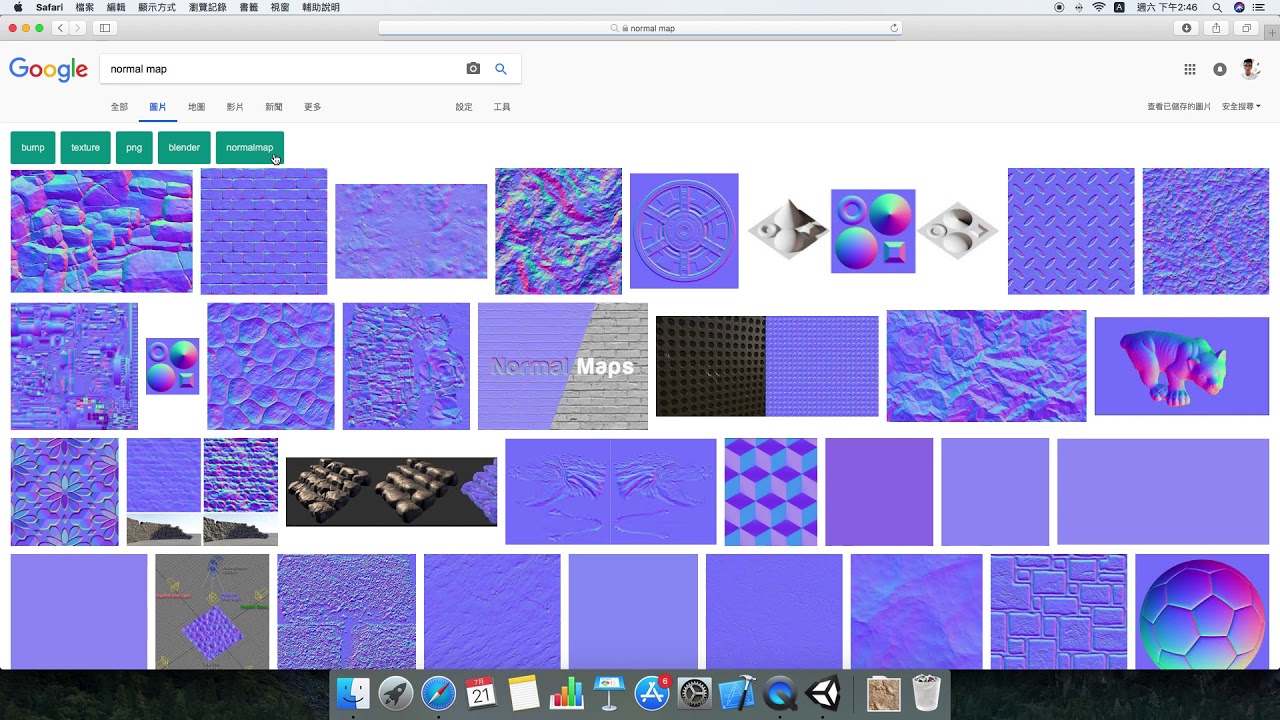Open the 'Normal Maps' brick wall thumbnail

point(563,366)
